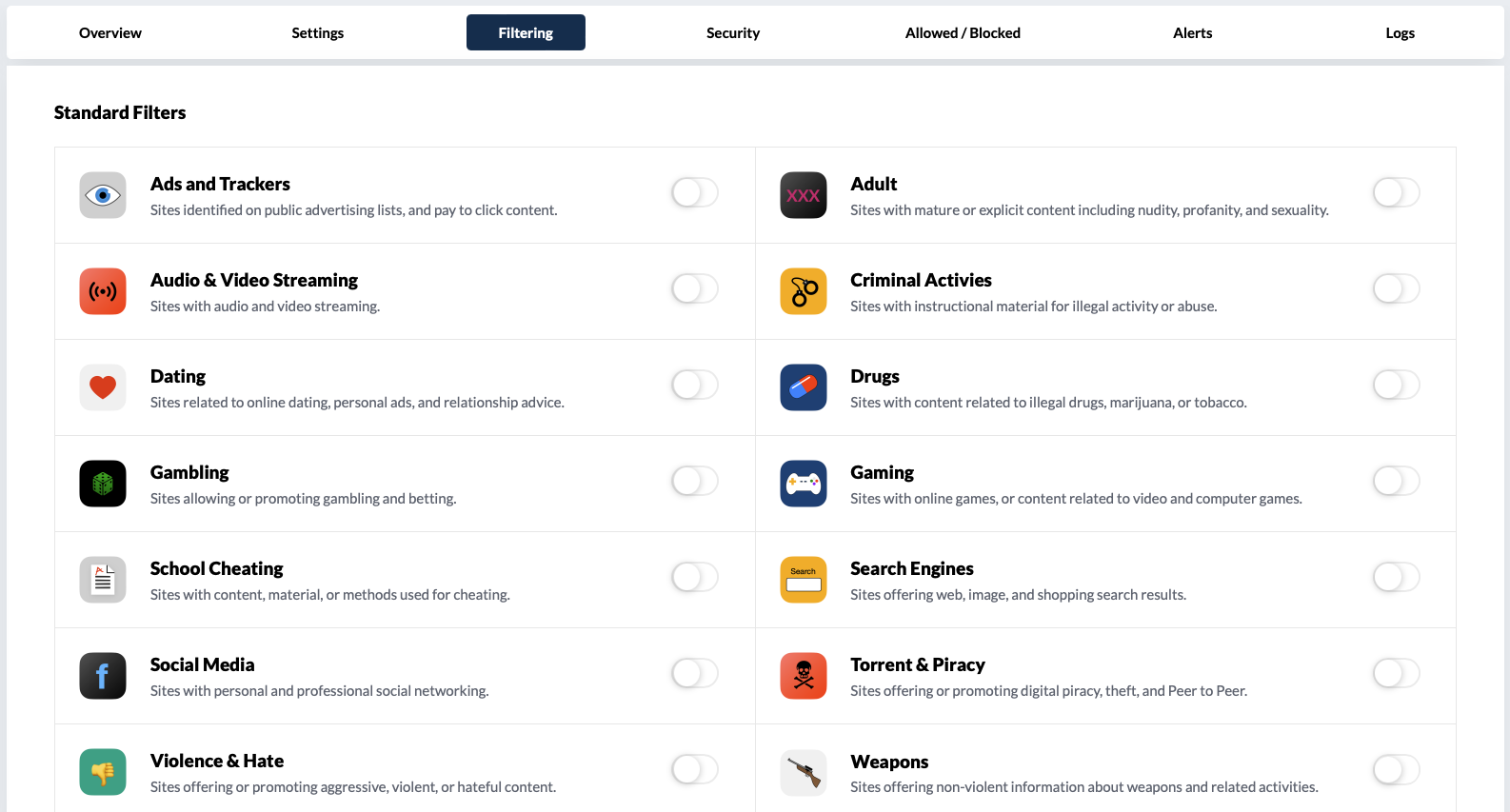Click the Social Media Facebook icon

tap(103, 676)
